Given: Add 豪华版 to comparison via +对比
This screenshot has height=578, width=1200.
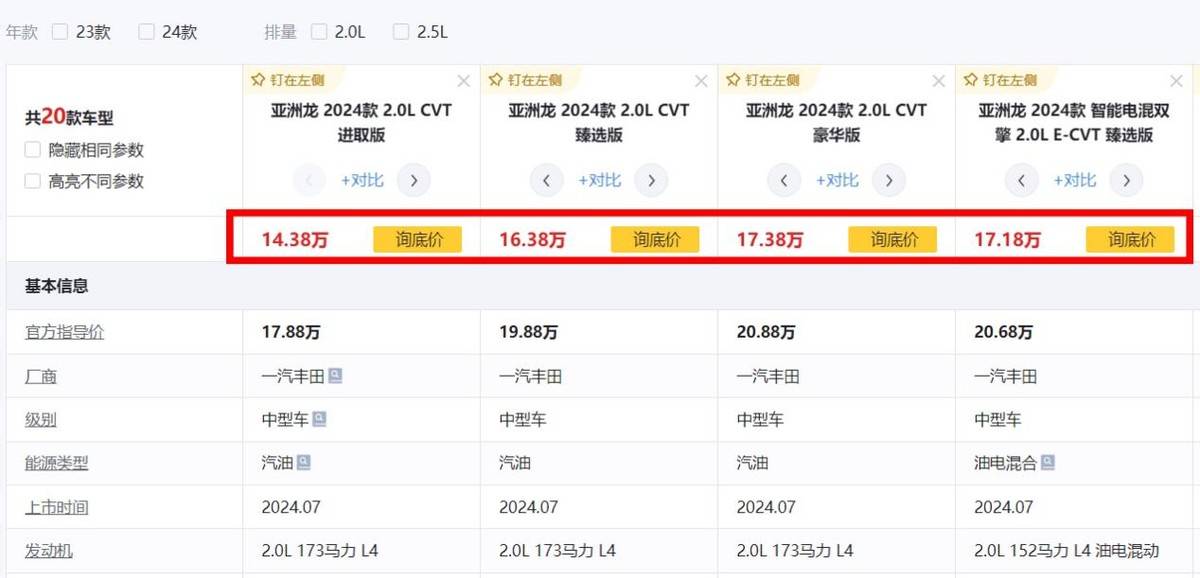Looking at the screenshot, I should [x=837, y=181].
